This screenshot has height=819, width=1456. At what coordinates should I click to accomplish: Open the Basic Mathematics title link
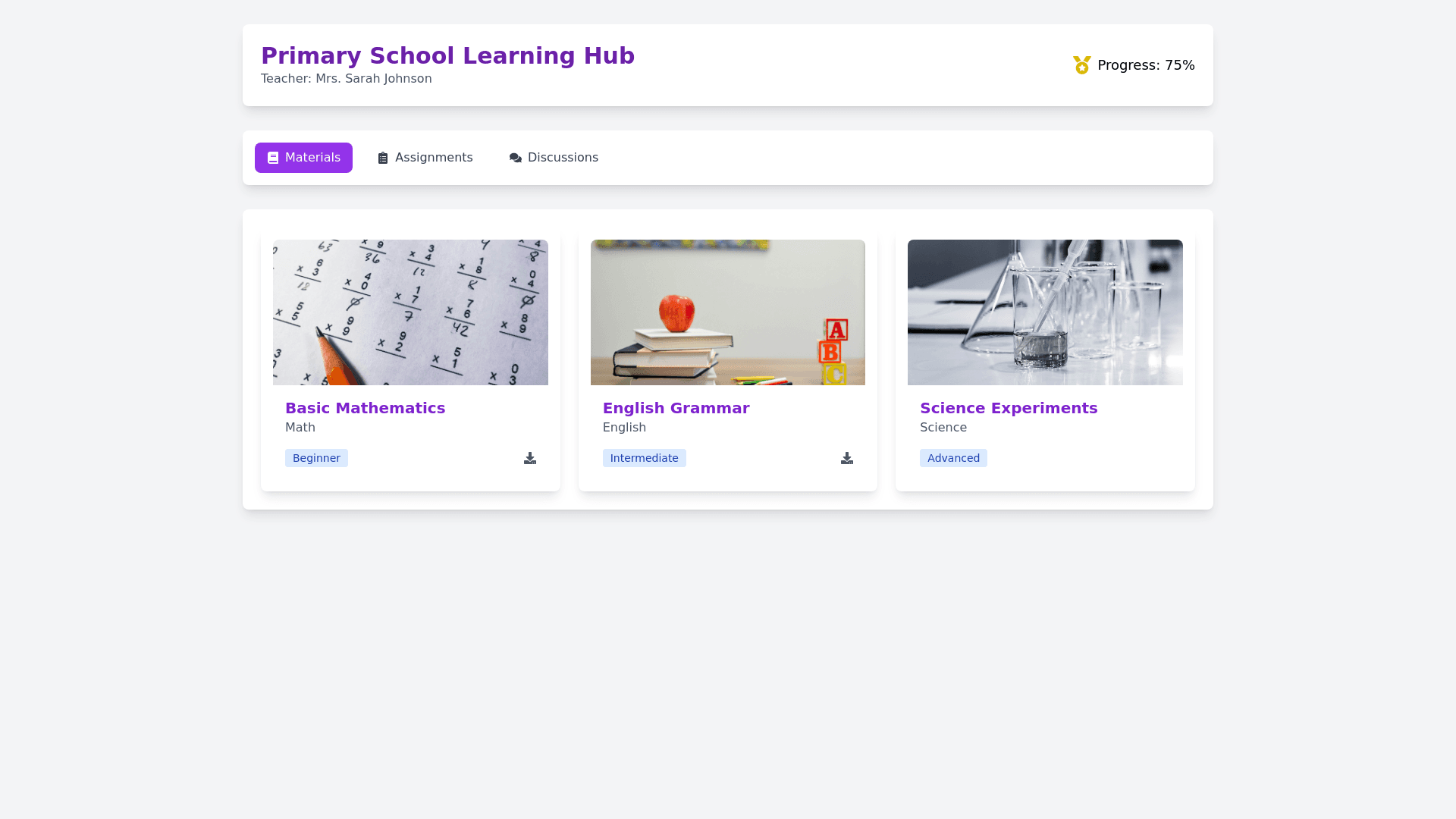(365, 408)
